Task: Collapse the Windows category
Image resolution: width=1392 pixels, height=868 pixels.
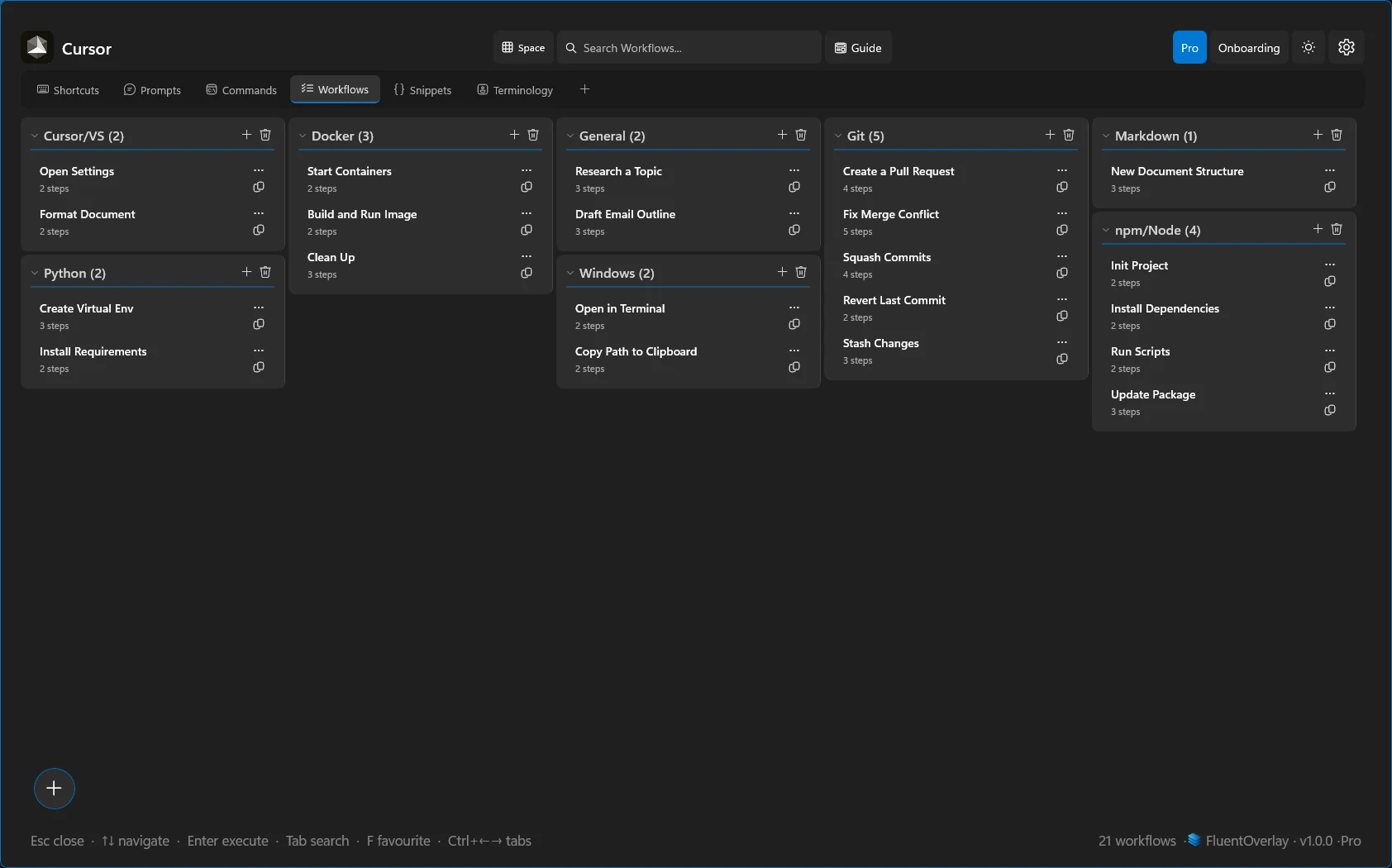Action: coord(570,273)
